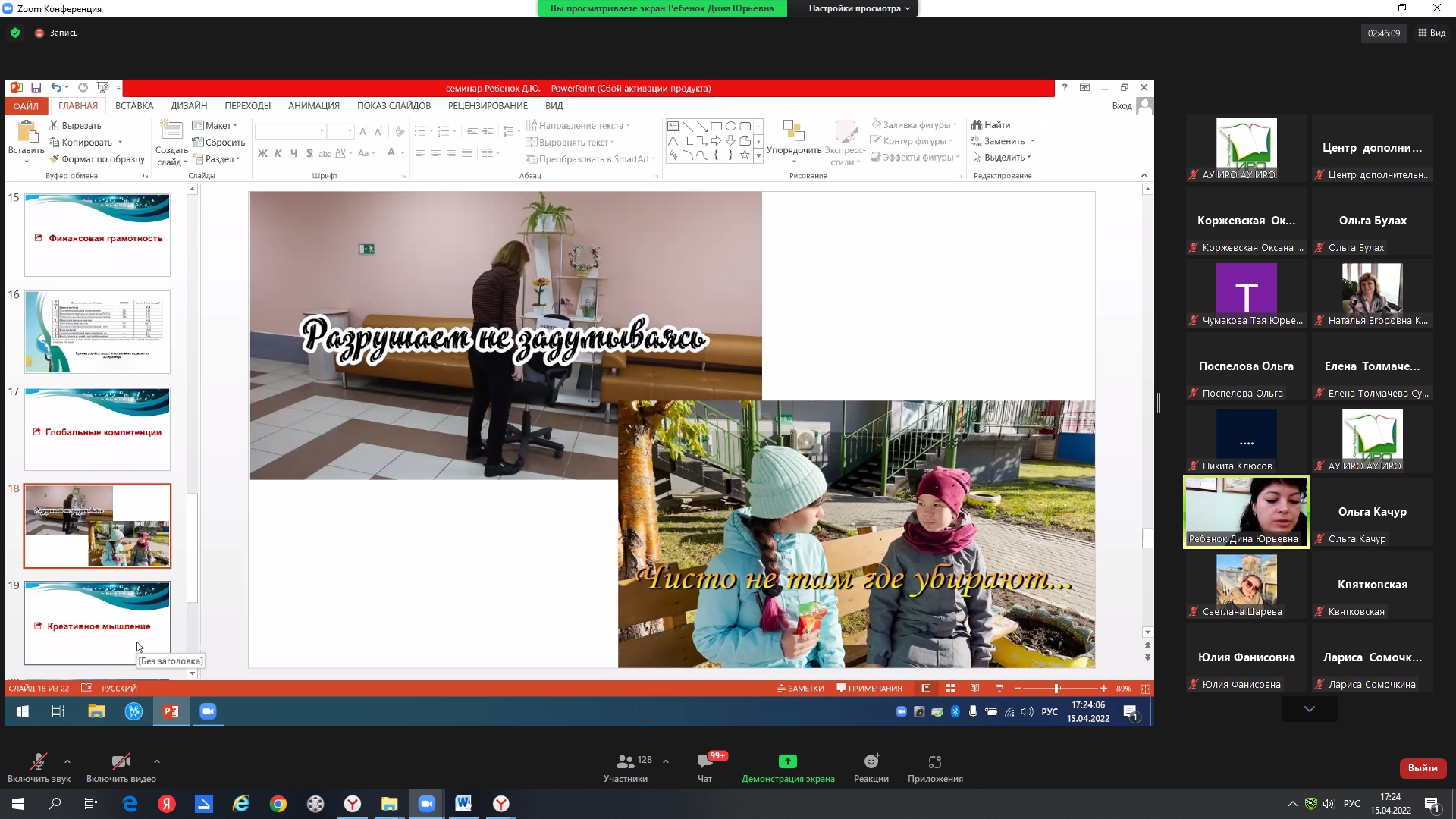The width and height of the screenshot is (1456, 819).
Task: Switch to the ДИЗАЙН ribbon tab
Action: click(189, 106)
